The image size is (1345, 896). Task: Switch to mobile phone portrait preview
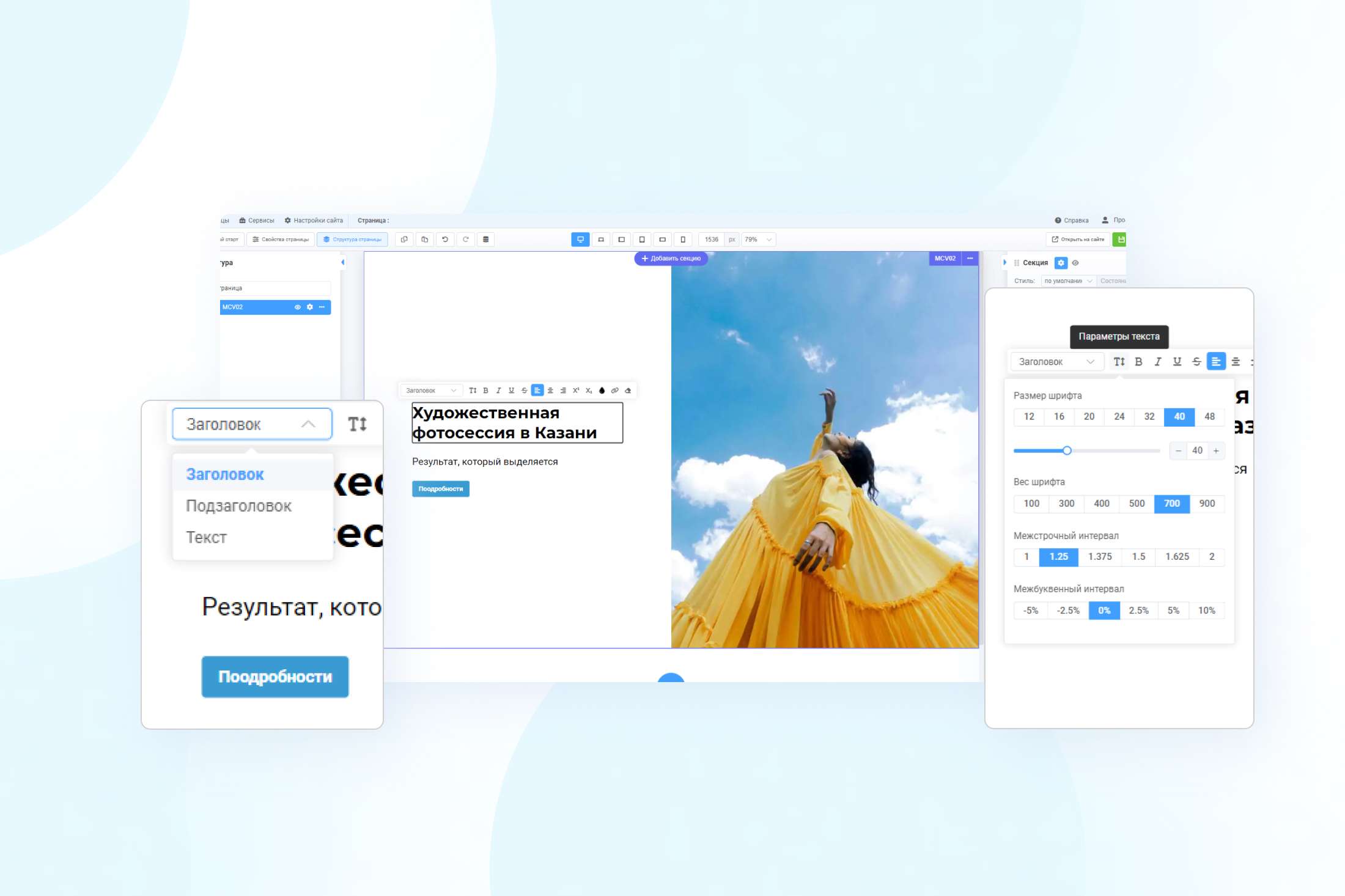pyautogui.click(x=683, y=240)
